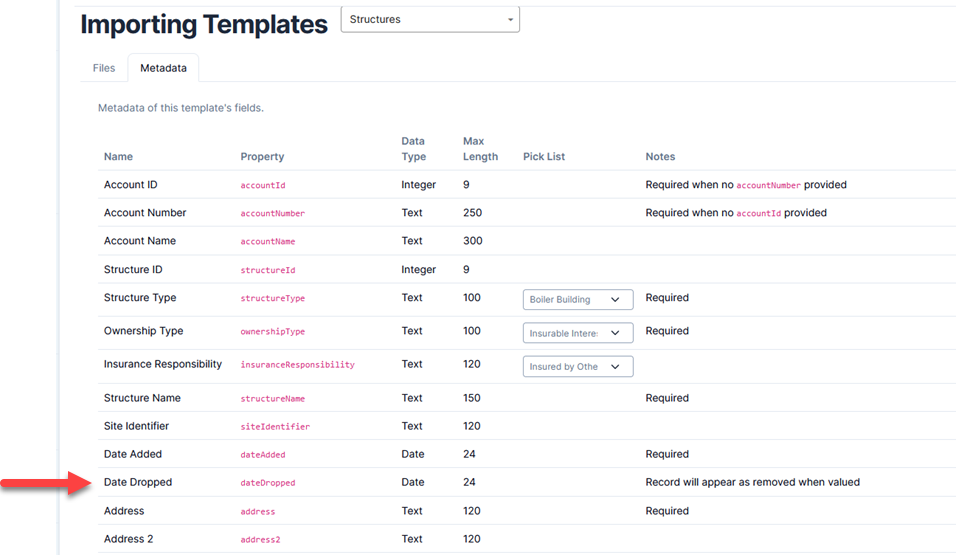The image size is (956, 555).
Task: Open the Structures template dropdown
Action: pyautogui.click(x=430, y=20)
